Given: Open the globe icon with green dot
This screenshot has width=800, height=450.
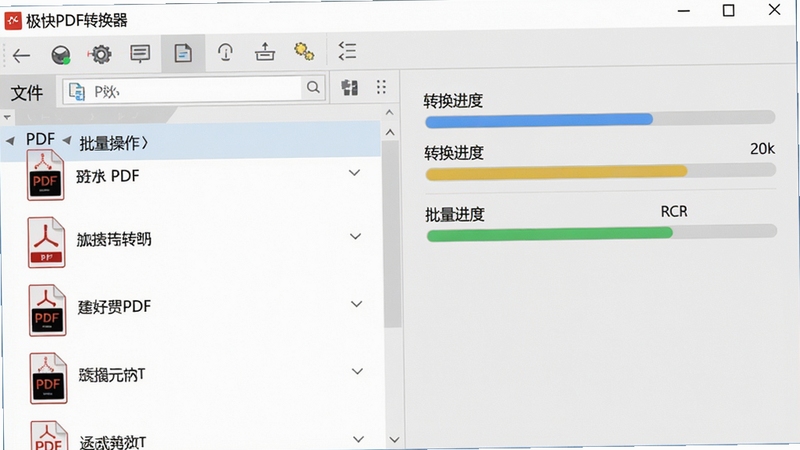Looking at the screenshot, I should click(x=61, y=55).
